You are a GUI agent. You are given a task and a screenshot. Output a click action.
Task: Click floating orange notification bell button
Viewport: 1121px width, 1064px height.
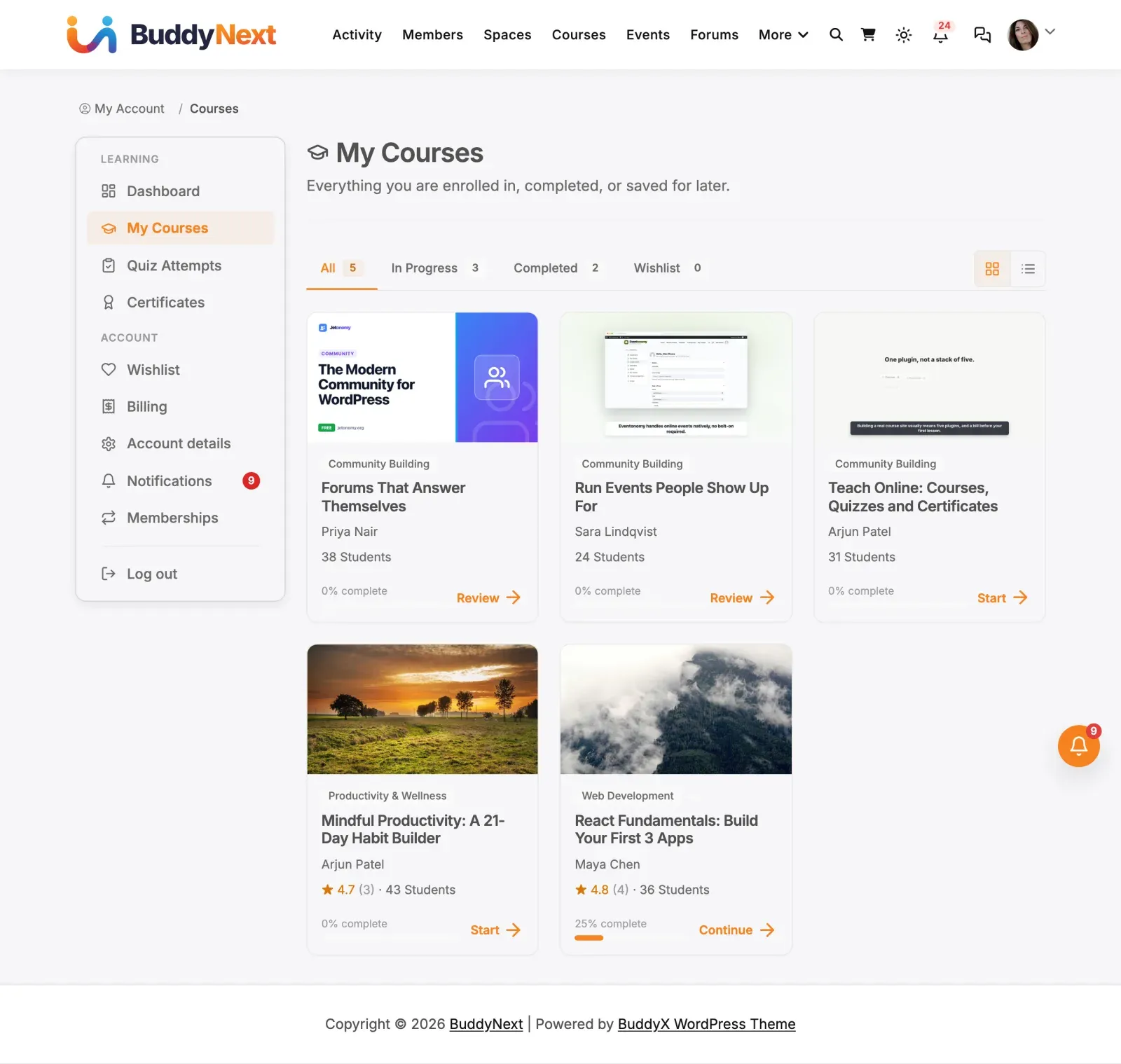coord(1078,746)
